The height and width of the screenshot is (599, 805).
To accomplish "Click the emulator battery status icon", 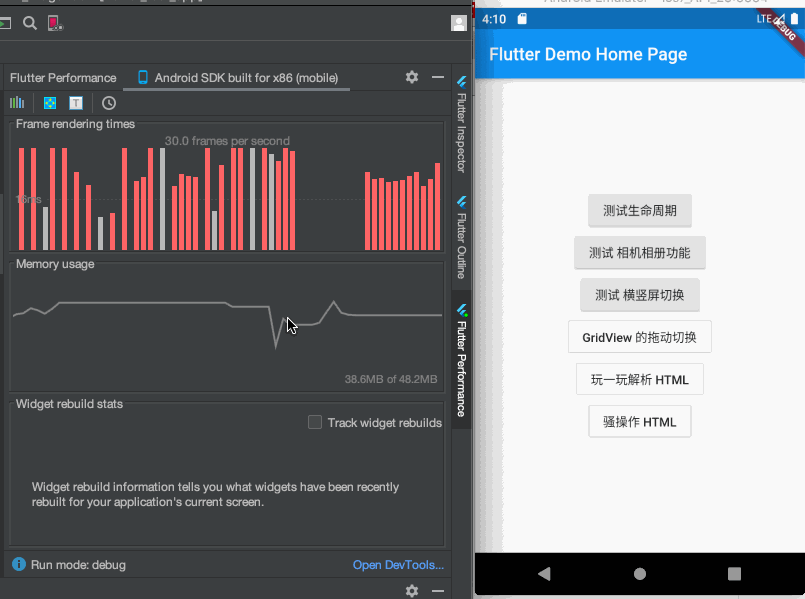I will coord(795,19).
